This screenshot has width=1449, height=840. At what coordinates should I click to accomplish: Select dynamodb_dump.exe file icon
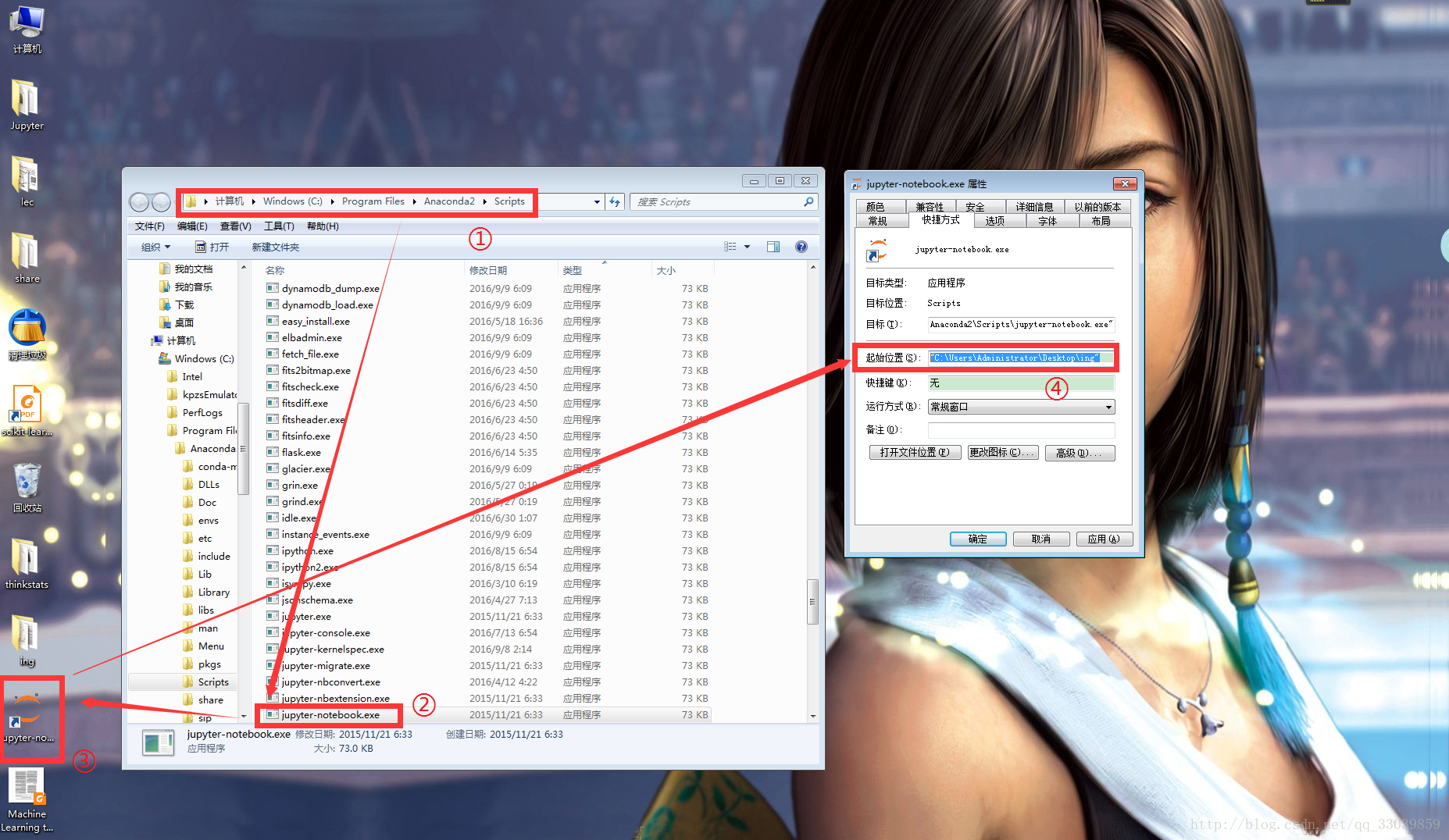point(273,288)
